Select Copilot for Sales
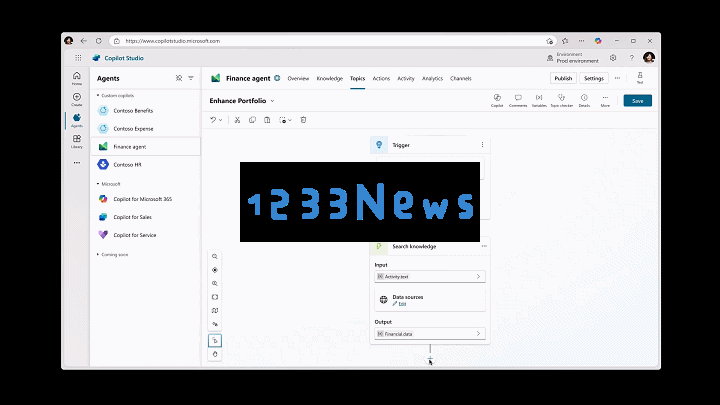 145,217
